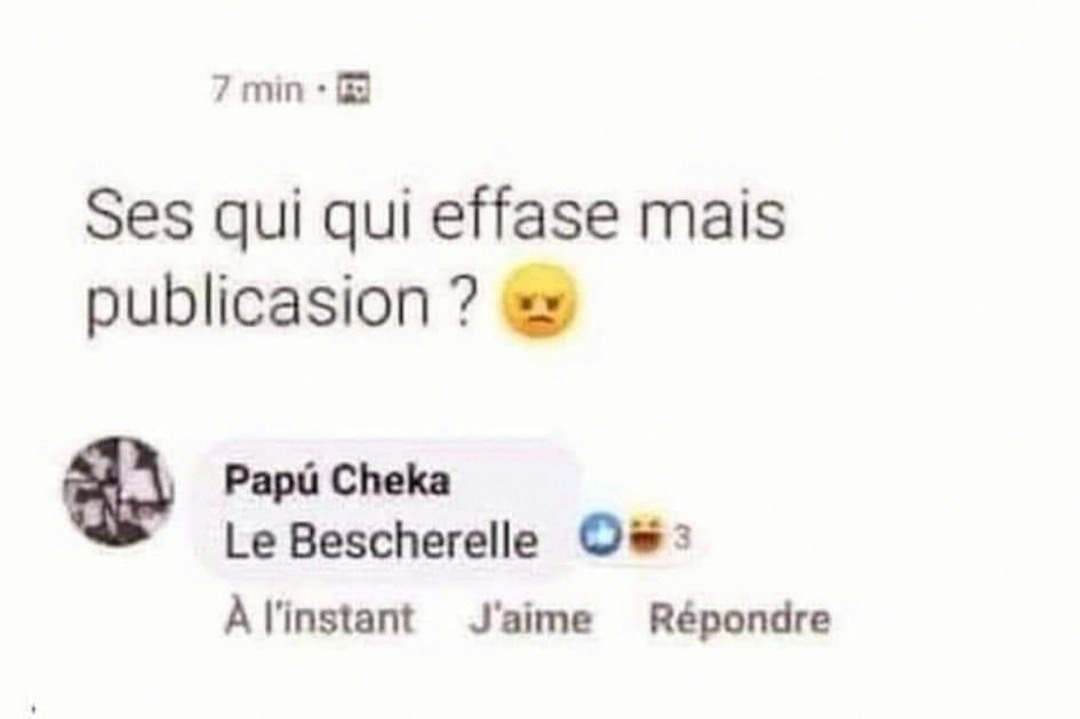Open the 7 min post timestamp
This screenshot has width=1080, height=719.
(257, 90)
